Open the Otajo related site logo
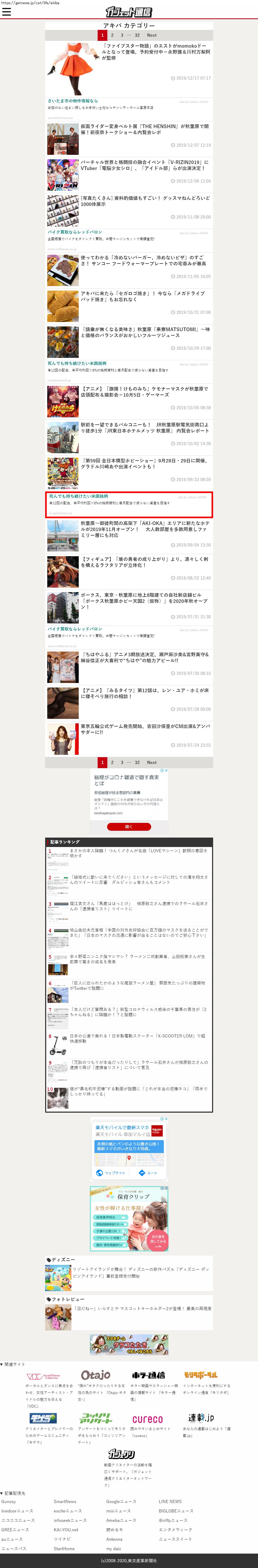 coord(96,1375)
